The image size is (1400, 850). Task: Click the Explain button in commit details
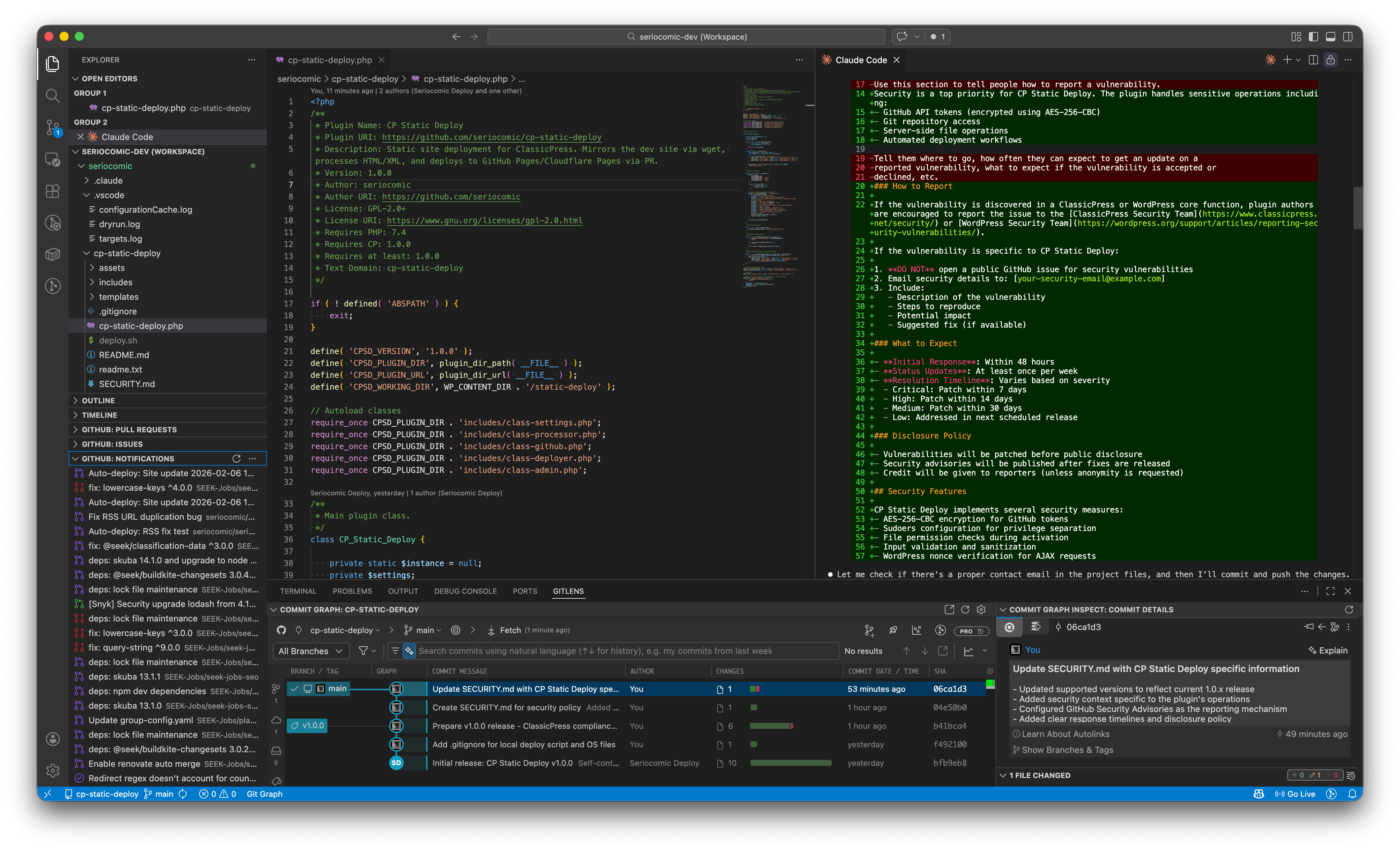1328,650
